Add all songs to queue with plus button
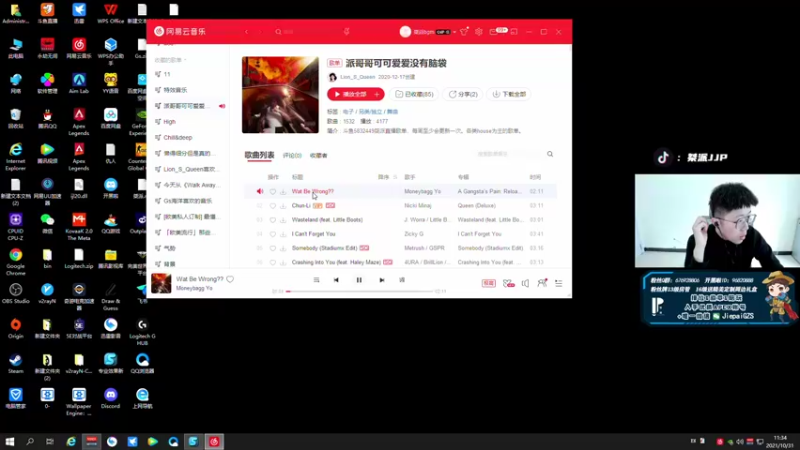This screenshot has width=800, height=450. click(x=377, y=94)
